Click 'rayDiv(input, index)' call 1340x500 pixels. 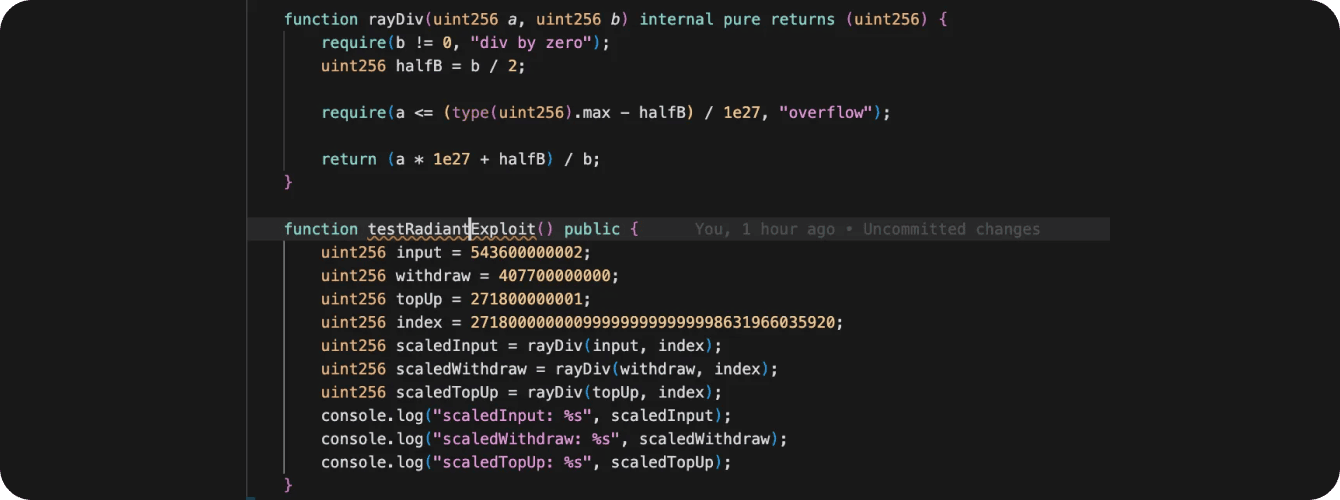coord(620,345)
